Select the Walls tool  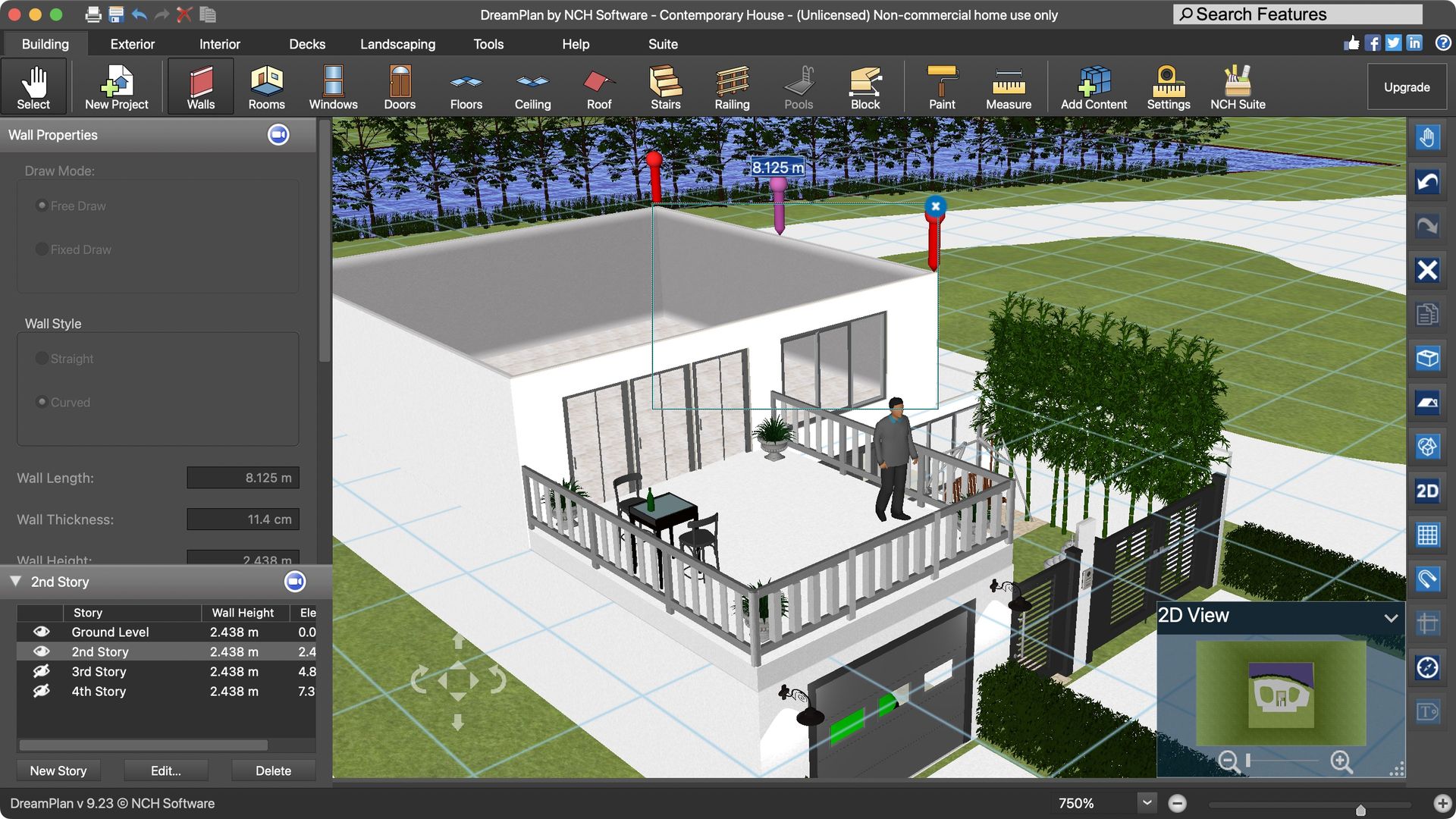click(x=199, y=86)
